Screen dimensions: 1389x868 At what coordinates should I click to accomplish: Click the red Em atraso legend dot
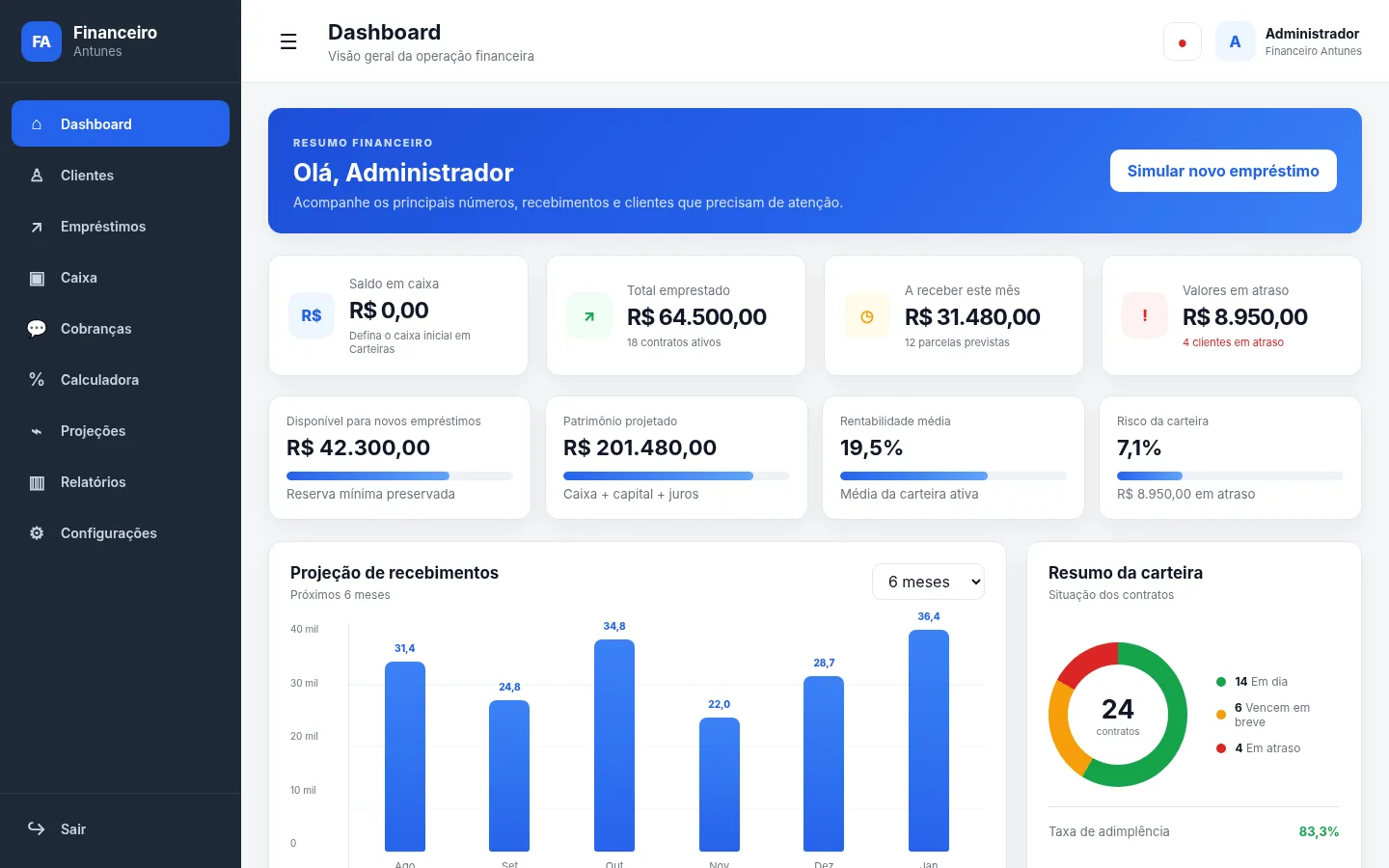[x=1221, y=748]
